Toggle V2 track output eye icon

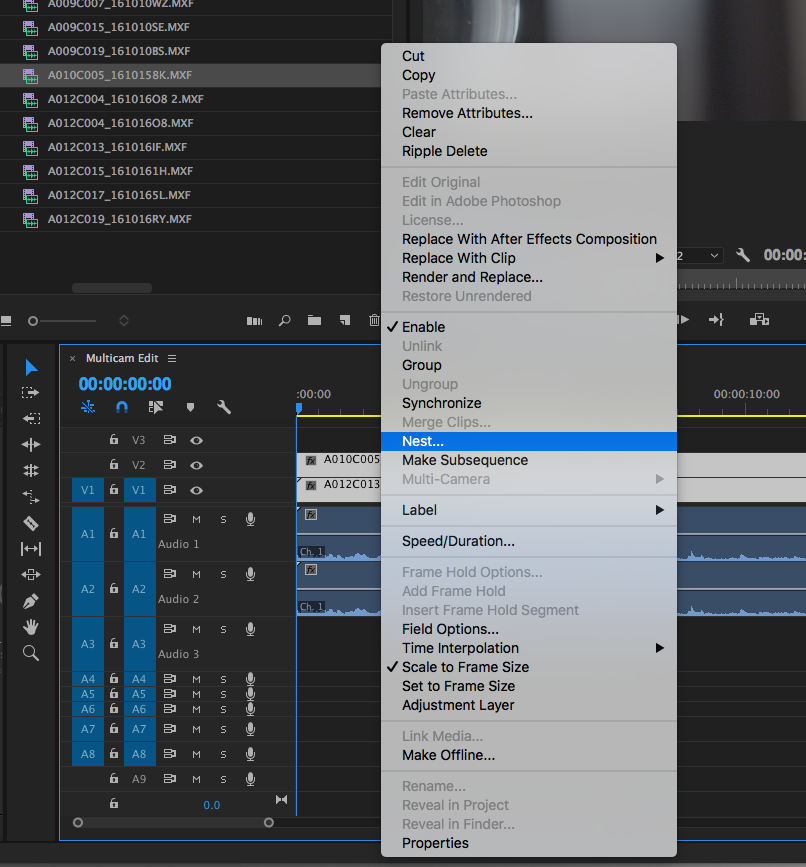click(x=197, y=465)
